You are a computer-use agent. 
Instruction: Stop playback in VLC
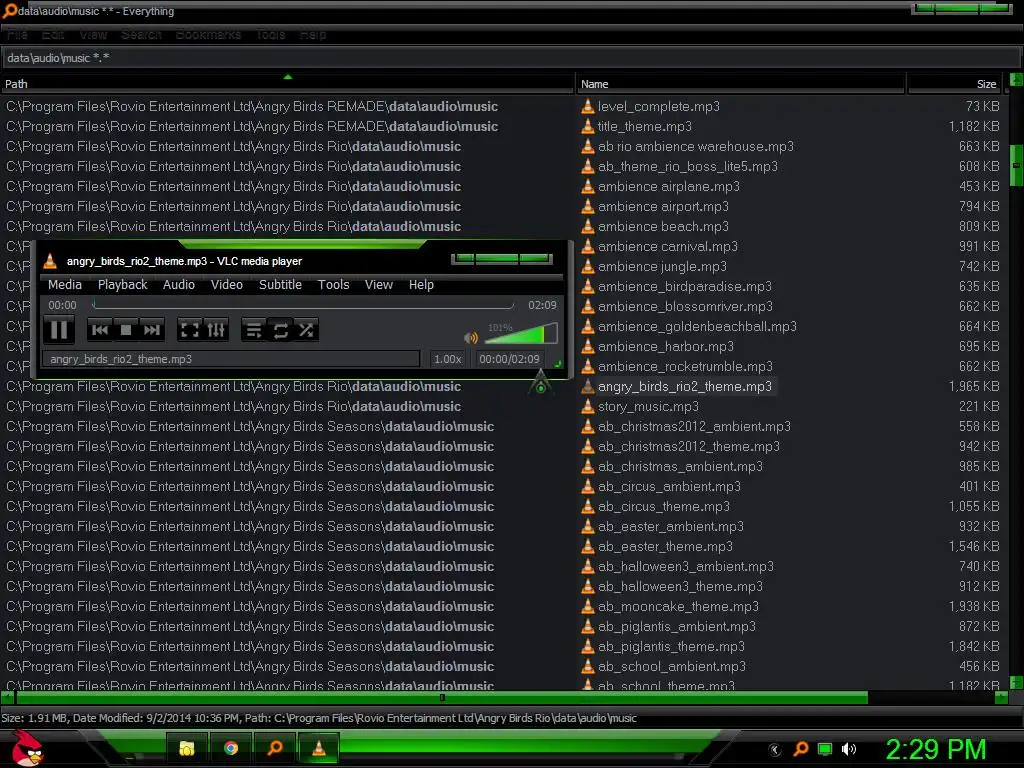(x=126, y=330)
